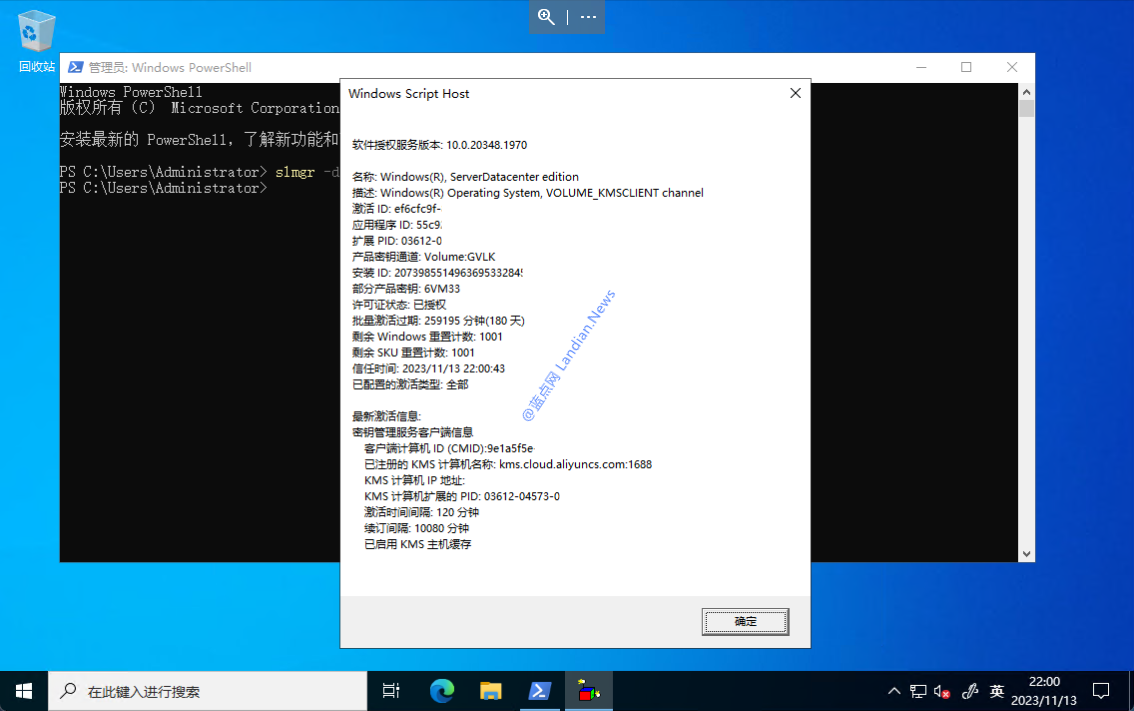Open Task View from the taskbar
The width and height of the screenshot is (1134, 711).
[391, 691]
